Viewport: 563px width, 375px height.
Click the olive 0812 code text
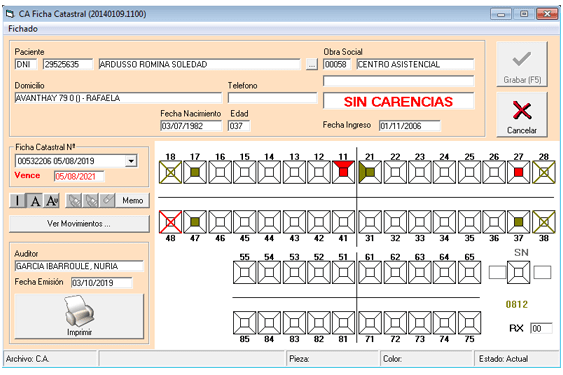(517, 305)
